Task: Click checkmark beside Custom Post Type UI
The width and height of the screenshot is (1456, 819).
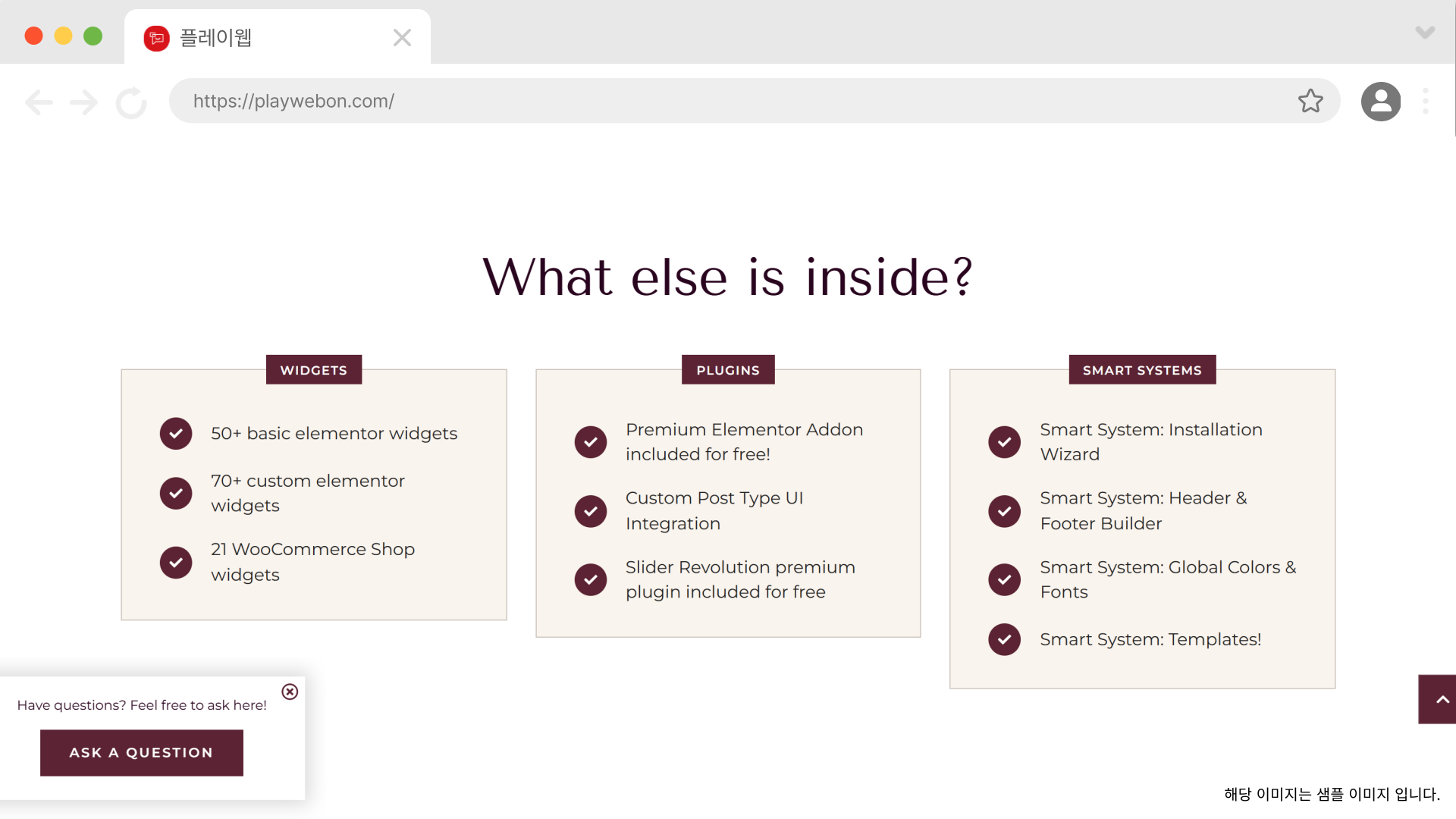Action: (591, 511)
